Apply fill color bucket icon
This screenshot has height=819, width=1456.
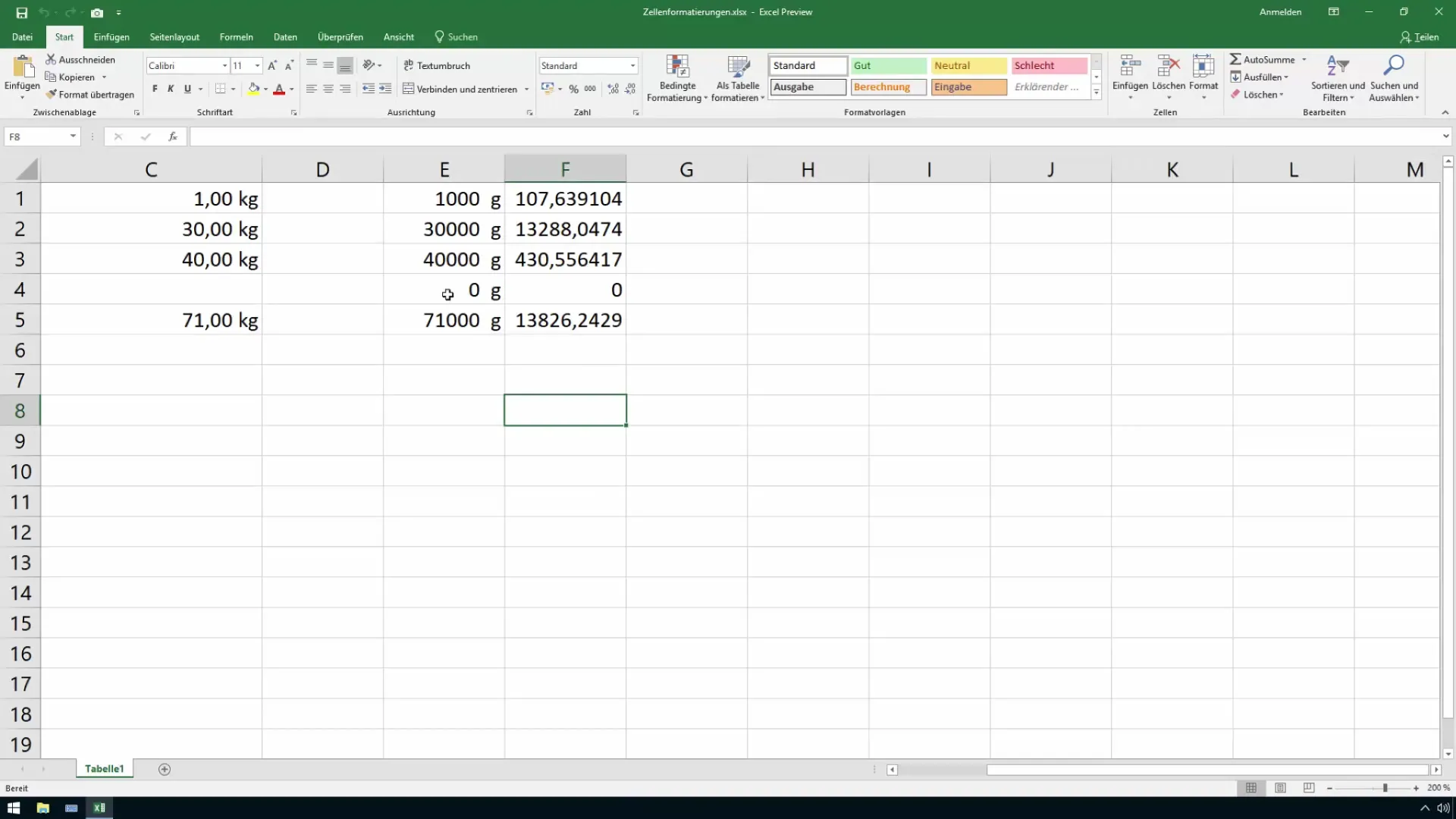pos(254,89)
